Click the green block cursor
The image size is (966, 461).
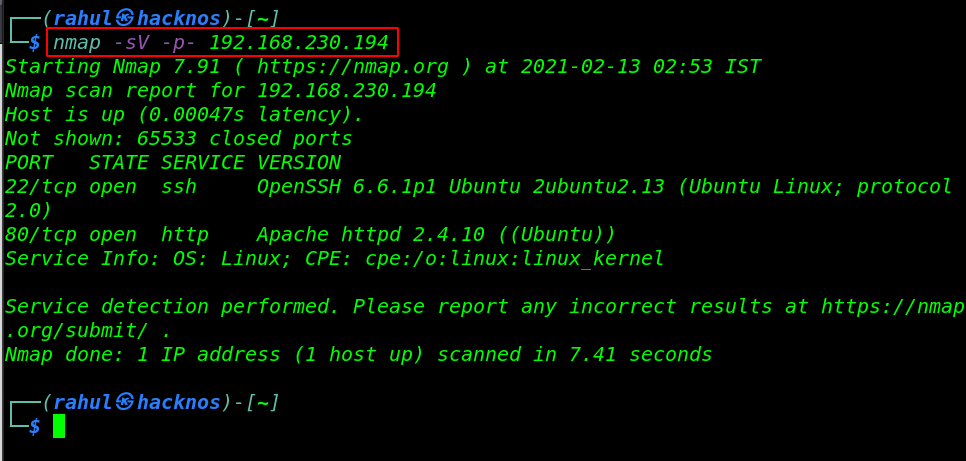coord(59,427)
